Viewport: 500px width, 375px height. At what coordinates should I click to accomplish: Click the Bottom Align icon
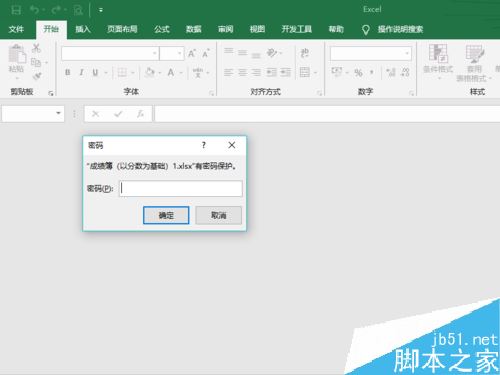click(256, 55)
